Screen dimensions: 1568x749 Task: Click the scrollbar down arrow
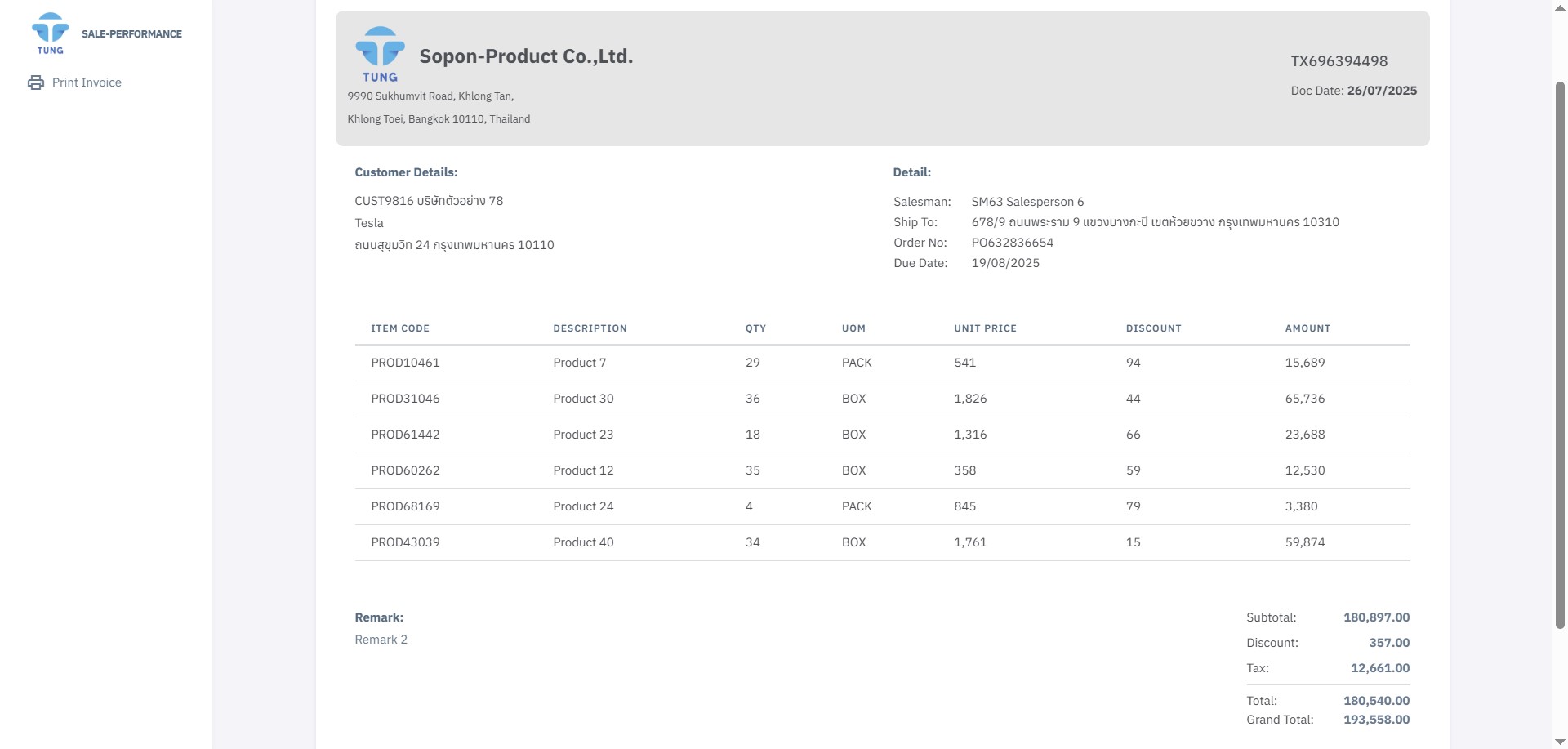click(1560, 742)
